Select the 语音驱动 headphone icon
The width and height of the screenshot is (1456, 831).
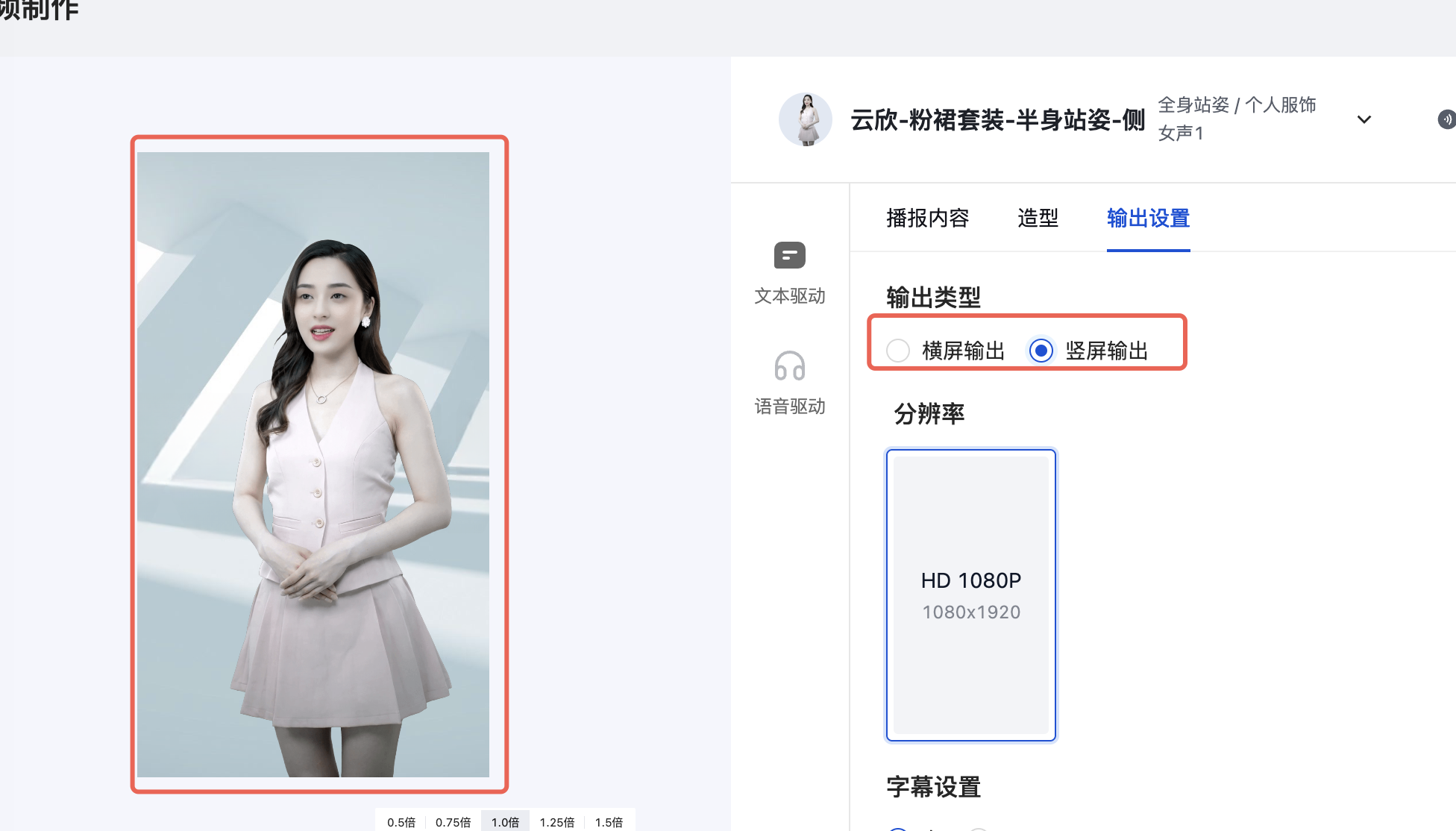[789, 366]
